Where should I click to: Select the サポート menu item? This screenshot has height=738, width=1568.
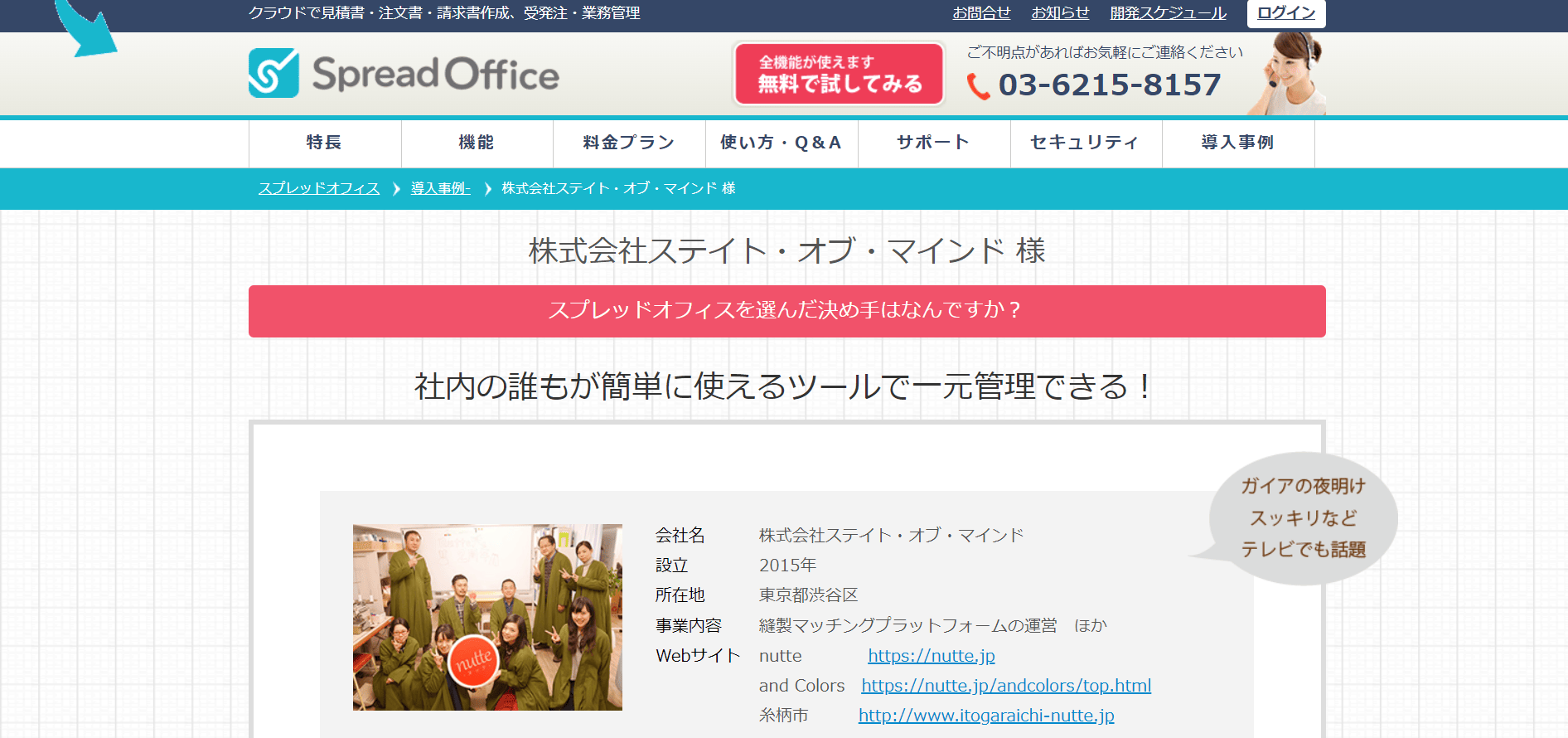coord(934,143)
